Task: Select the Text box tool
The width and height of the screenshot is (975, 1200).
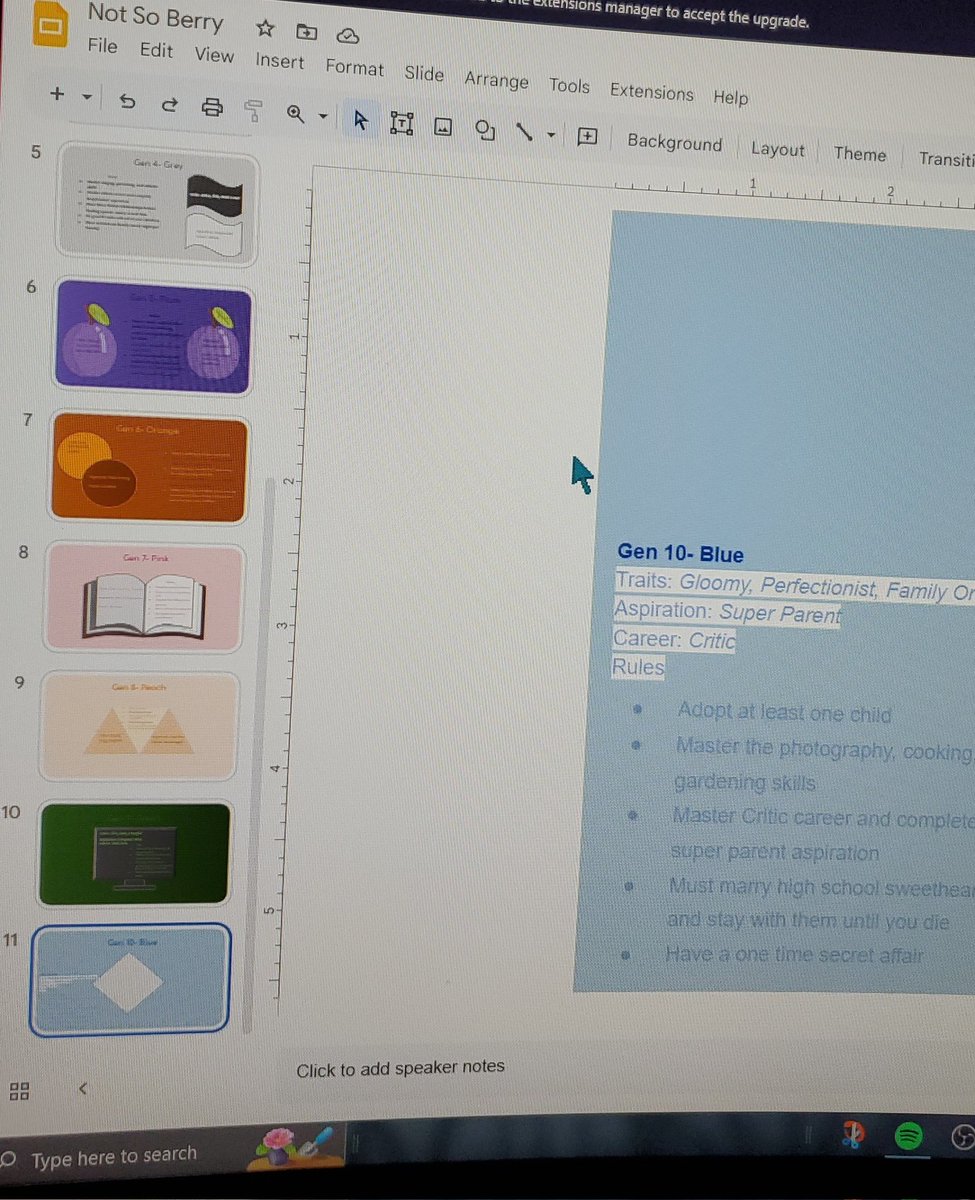Action: [x=401, y=123]
